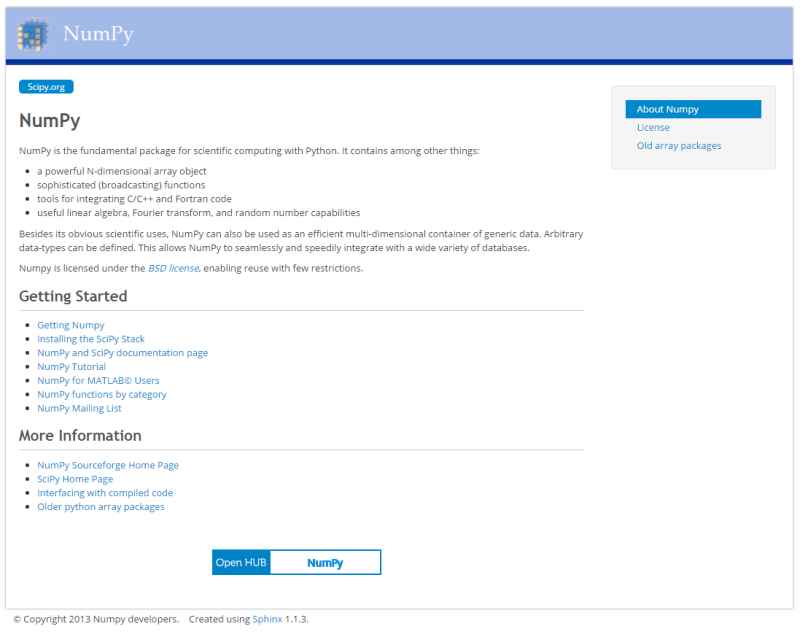
Task: Visit NumPy Sourceforge Home Page link
Action: coord(108,465)
